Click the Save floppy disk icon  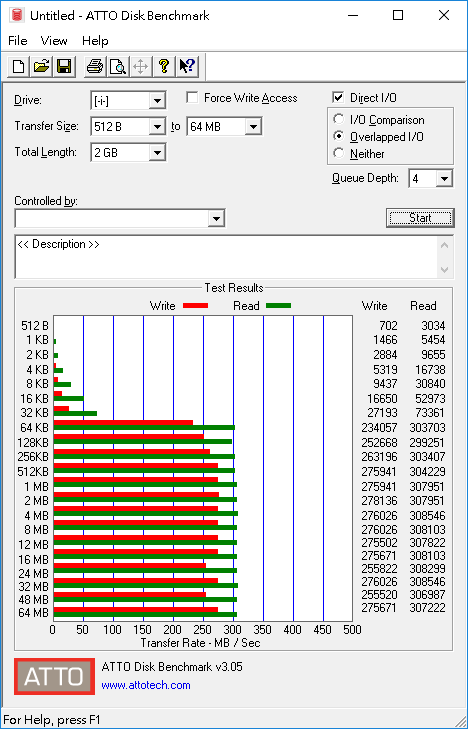click(64, 66)
